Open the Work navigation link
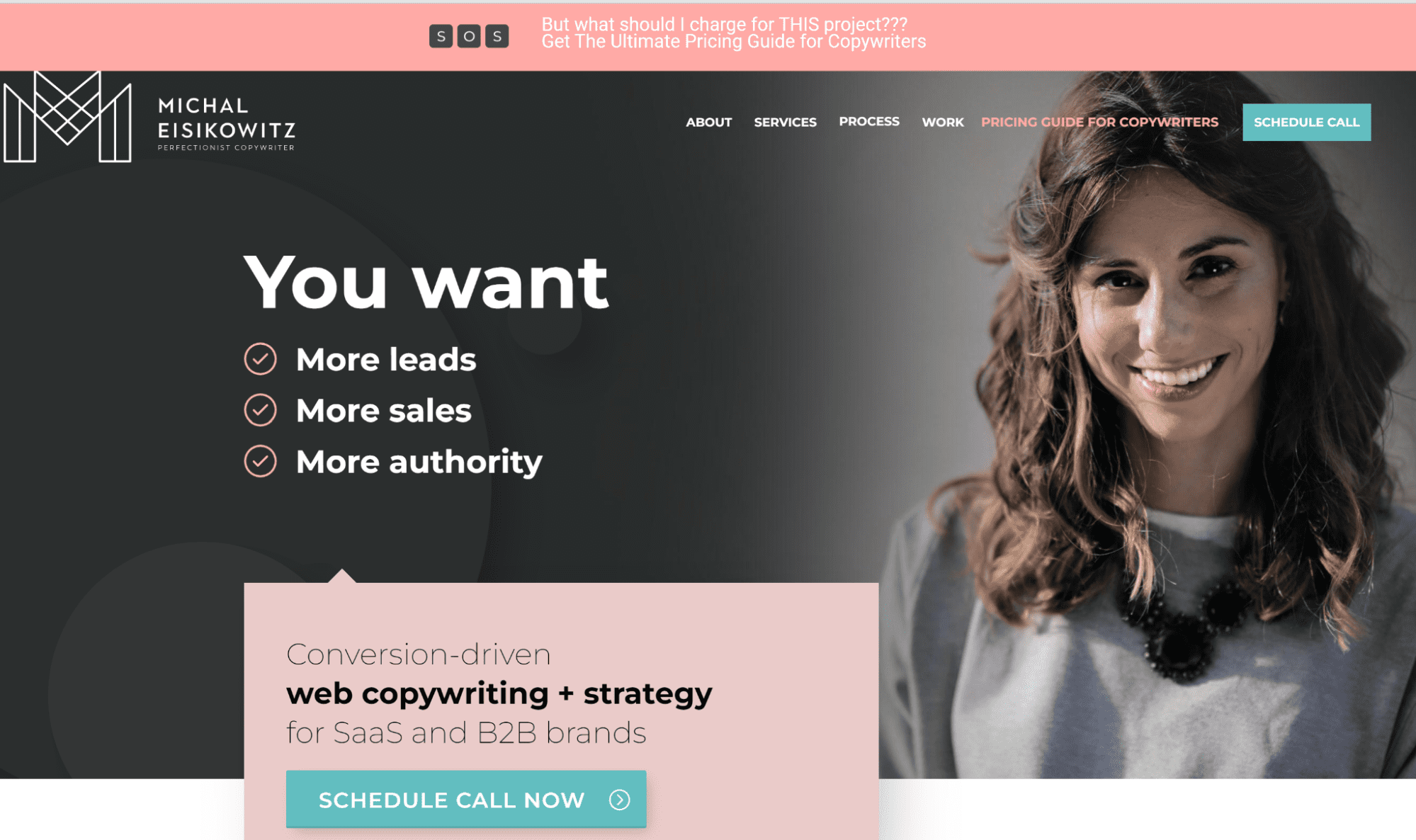 click(x=943, y=122)
